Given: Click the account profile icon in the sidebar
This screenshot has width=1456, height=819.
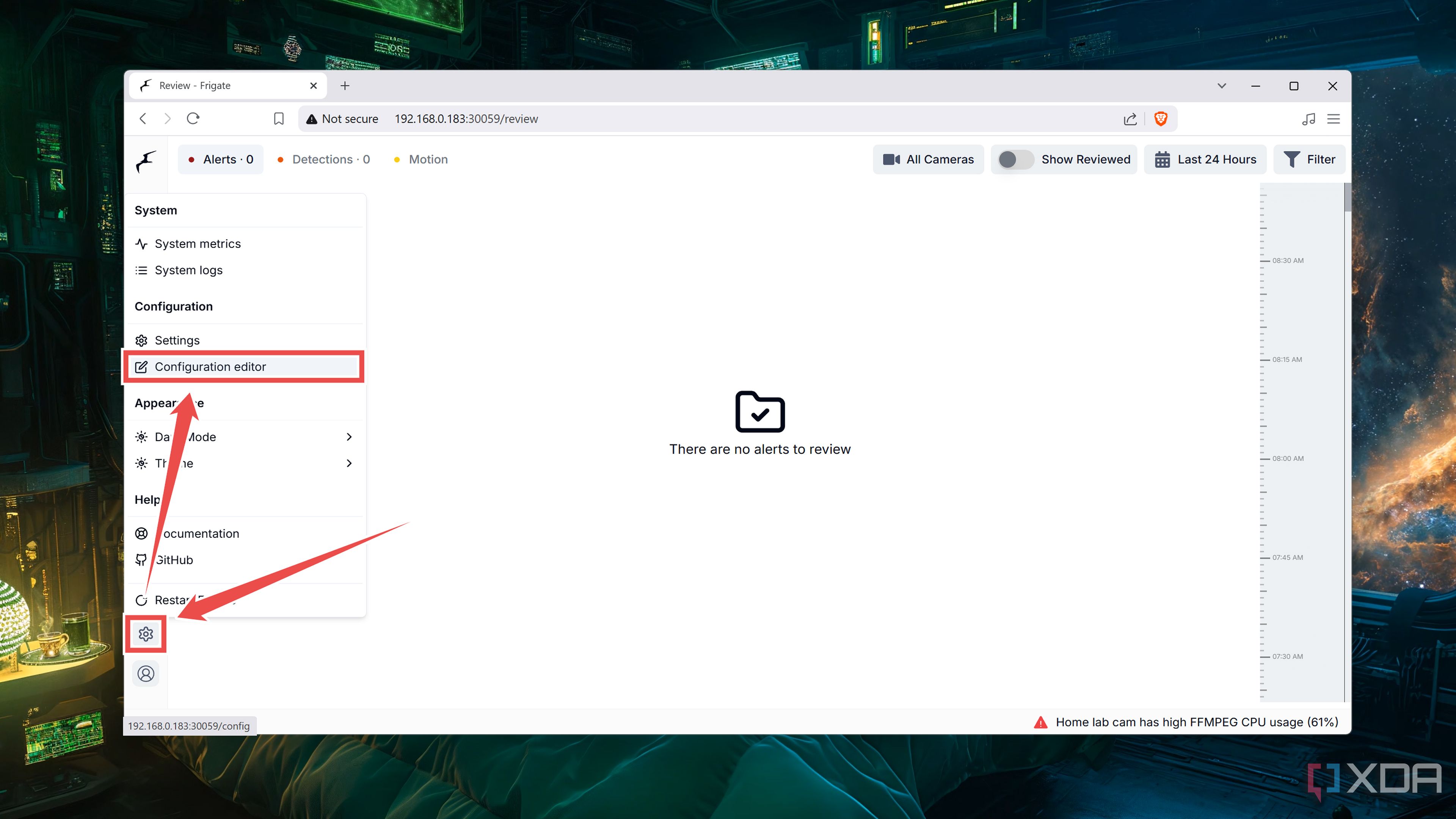Looking at the screenshot, I should (x=146, y=673).
